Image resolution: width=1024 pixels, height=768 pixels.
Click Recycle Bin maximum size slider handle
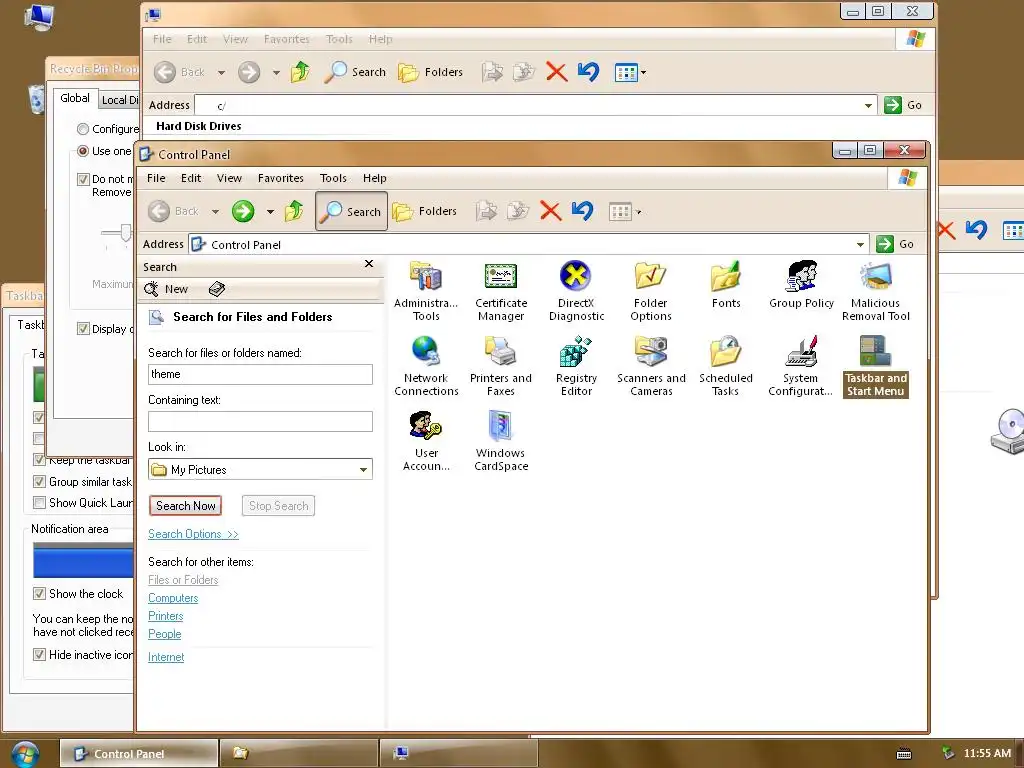(x=125, y=232)
